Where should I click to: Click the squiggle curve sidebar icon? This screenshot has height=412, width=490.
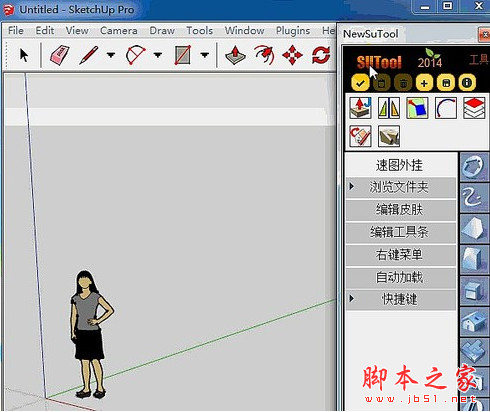coord(475,198)
